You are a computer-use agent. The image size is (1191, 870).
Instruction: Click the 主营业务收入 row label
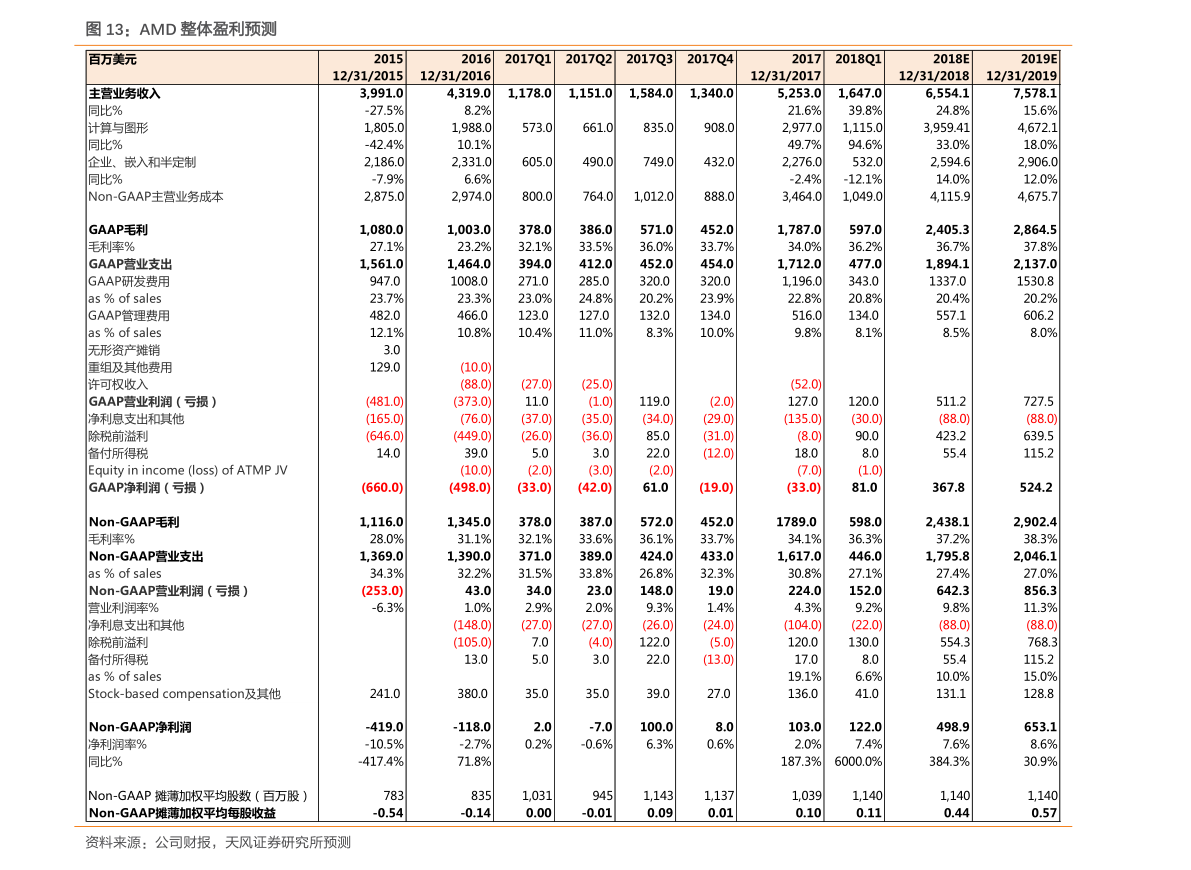point(125,93)
